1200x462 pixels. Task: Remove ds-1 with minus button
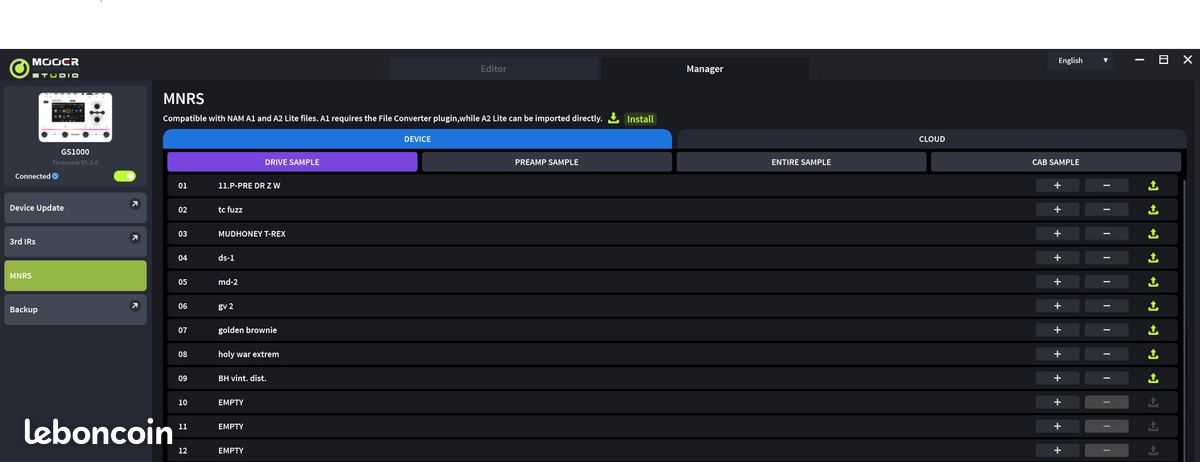click(x=1106, y=257)
